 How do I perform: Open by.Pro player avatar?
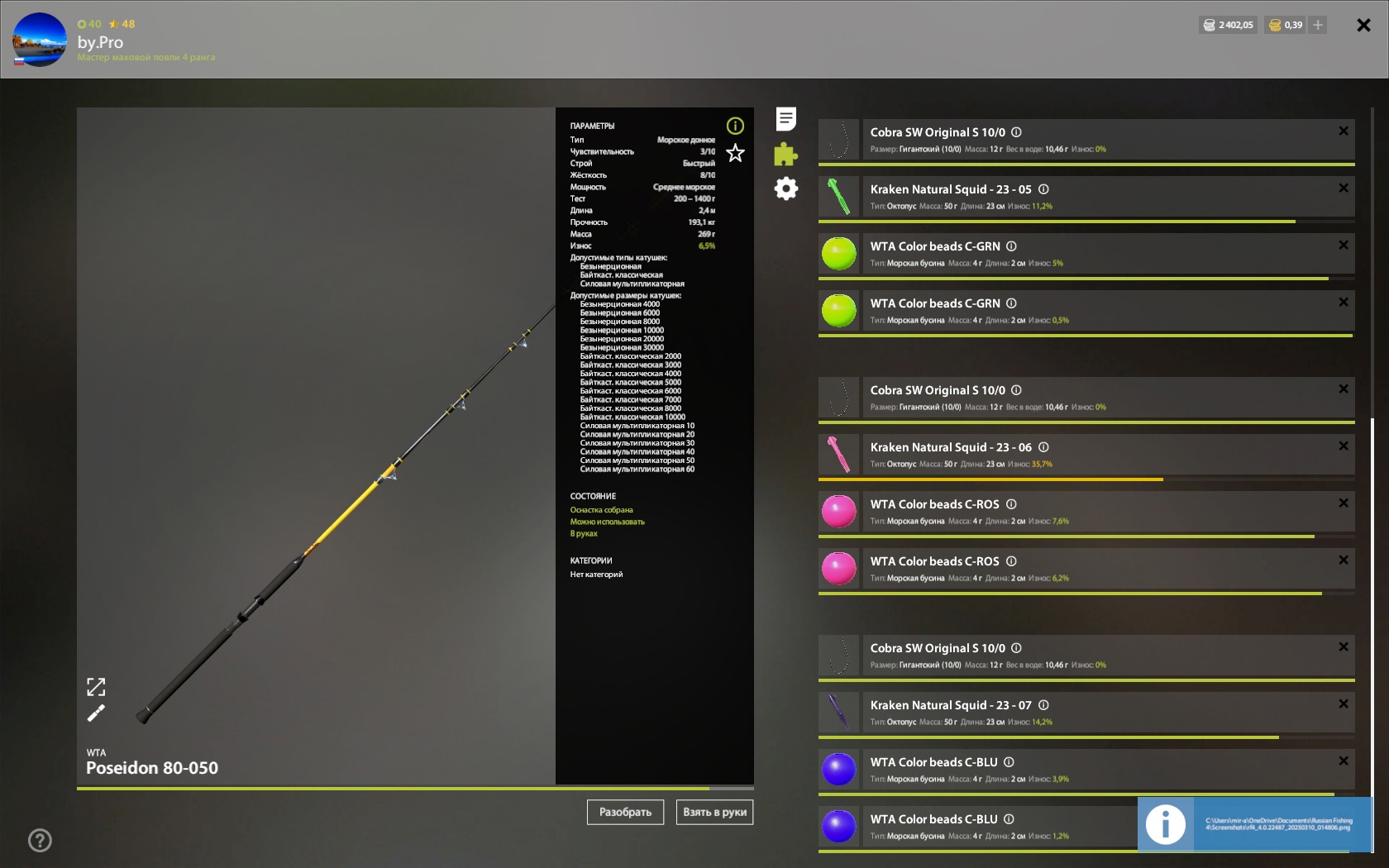(x=40, y=40)
